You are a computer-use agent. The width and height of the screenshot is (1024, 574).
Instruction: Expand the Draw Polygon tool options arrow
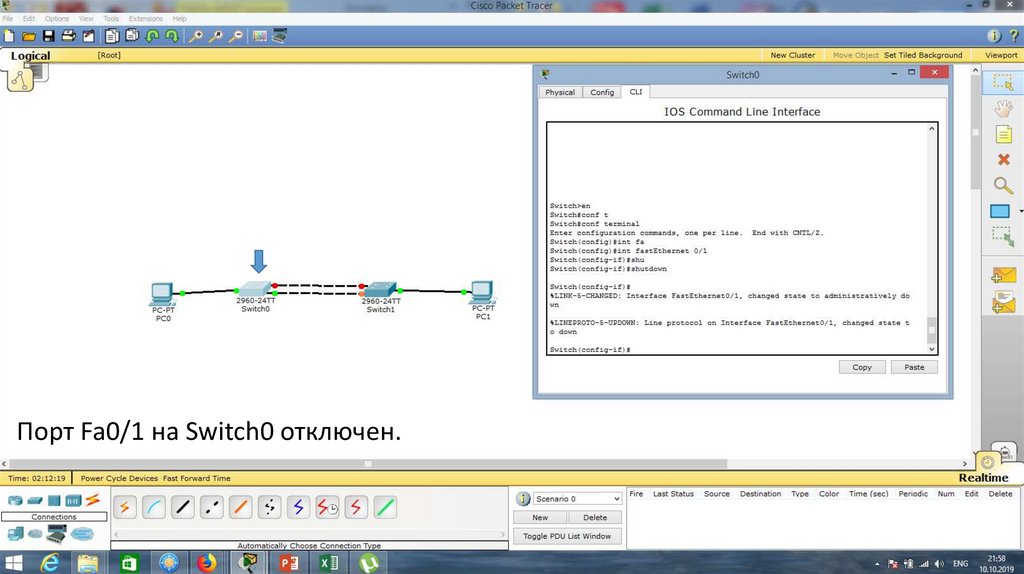coord(1020,211)
